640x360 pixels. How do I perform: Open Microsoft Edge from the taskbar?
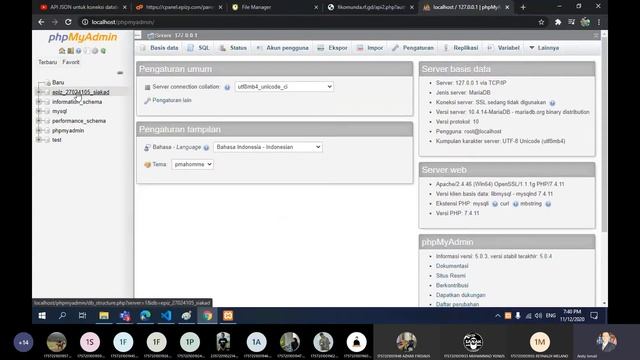145,316
